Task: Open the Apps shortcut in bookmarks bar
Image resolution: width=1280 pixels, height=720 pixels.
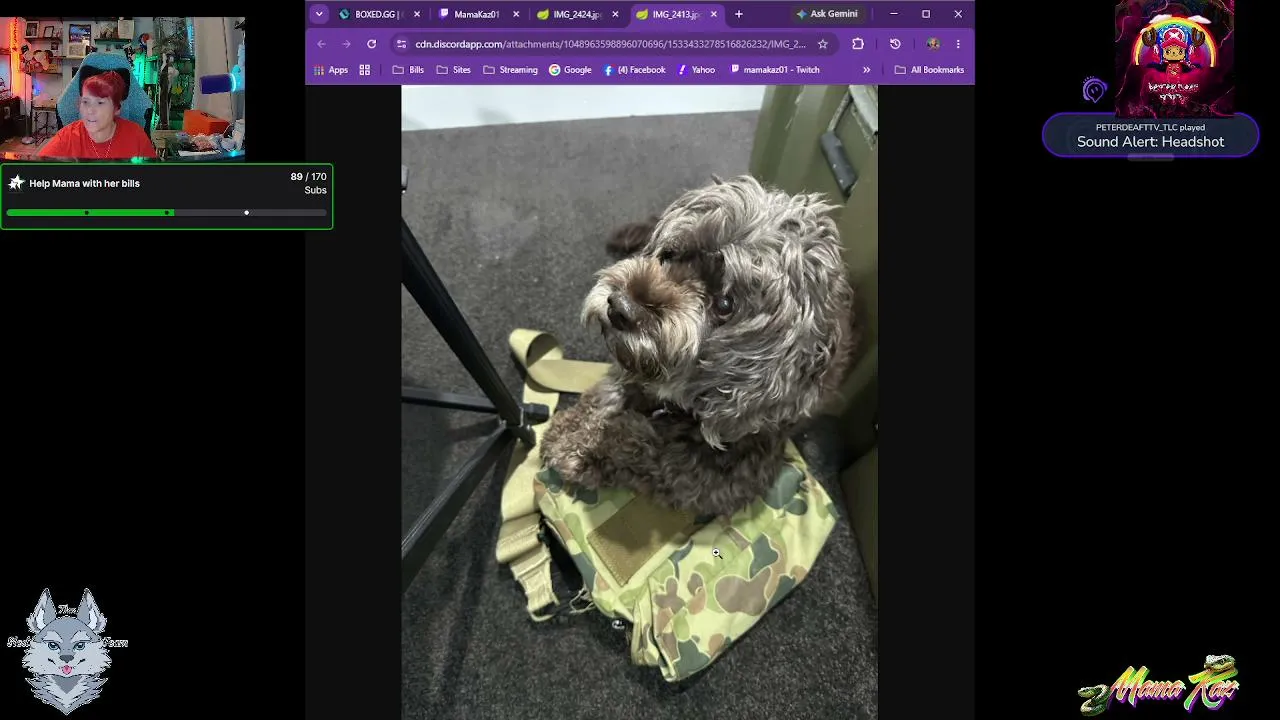Action: [331, 70]
